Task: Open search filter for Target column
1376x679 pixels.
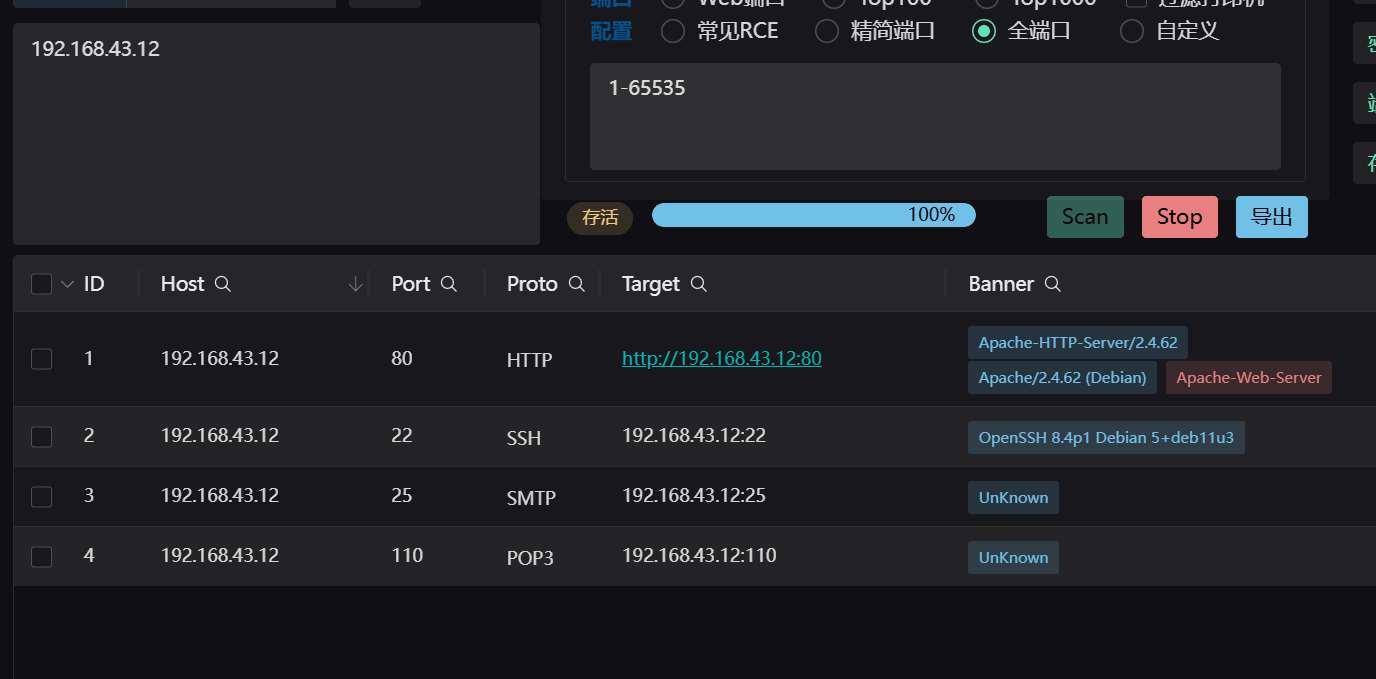Action: (699, 284)
